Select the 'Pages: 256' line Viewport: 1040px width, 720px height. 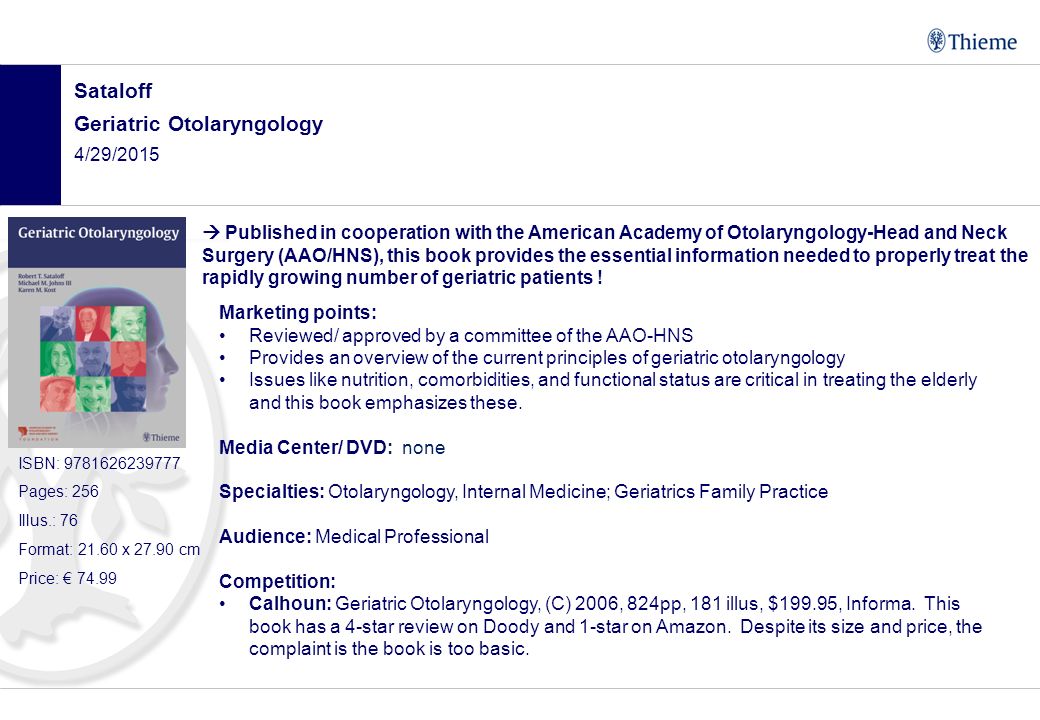click(58, 491)
